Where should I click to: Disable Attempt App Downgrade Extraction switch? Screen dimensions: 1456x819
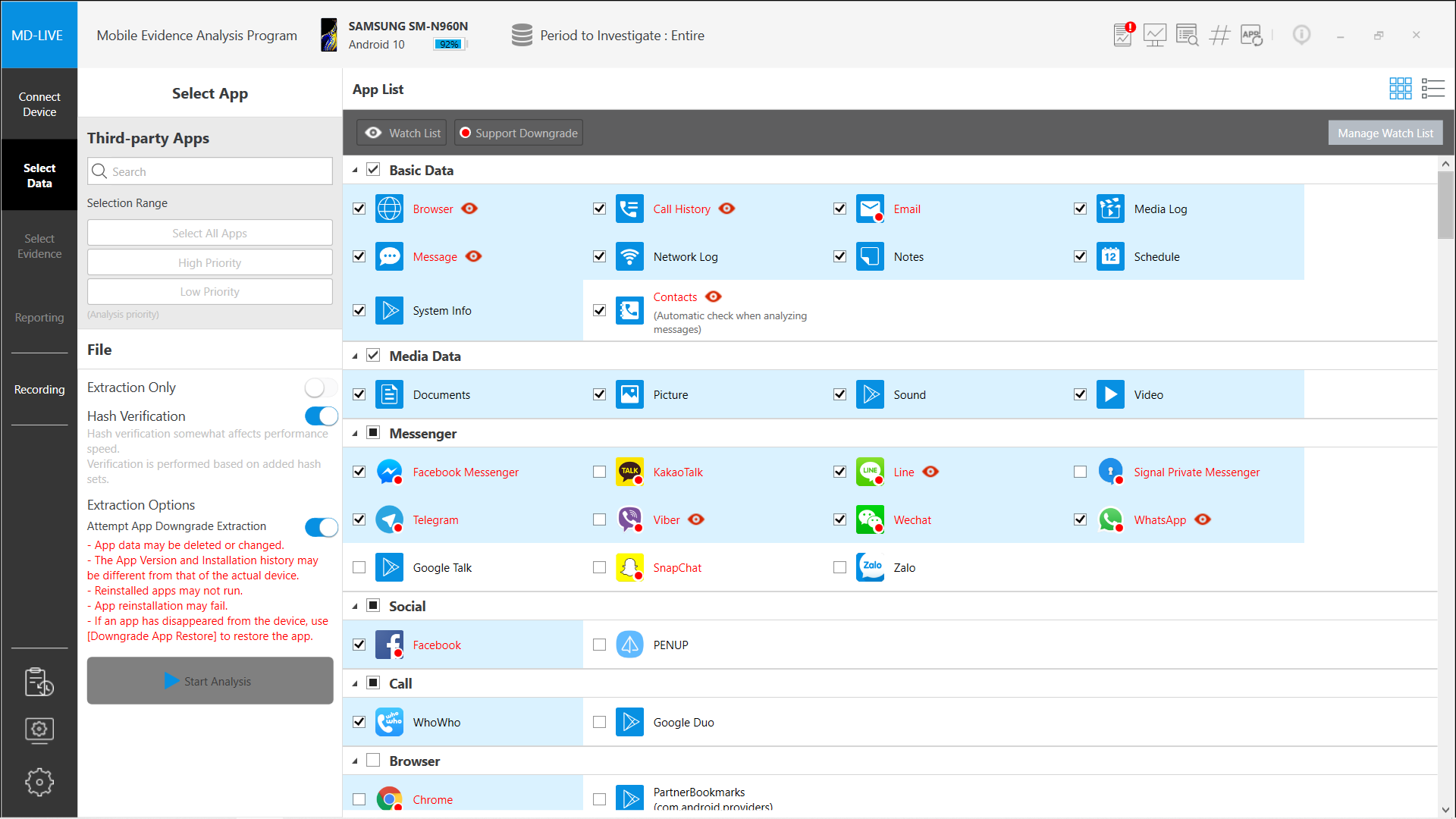(x=321, y=527)
